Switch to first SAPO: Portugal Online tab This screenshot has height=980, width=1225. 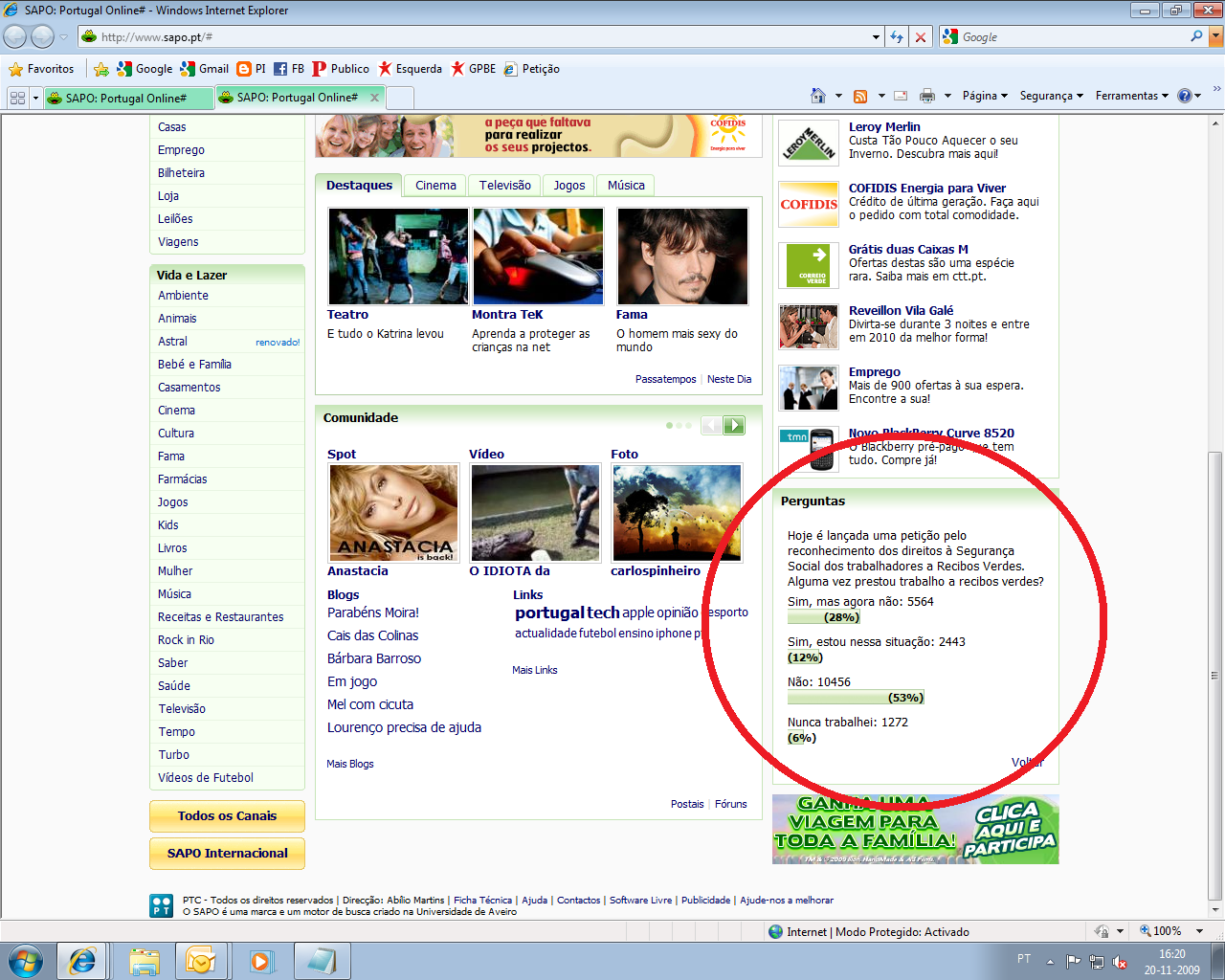click(x=128, y=98)
